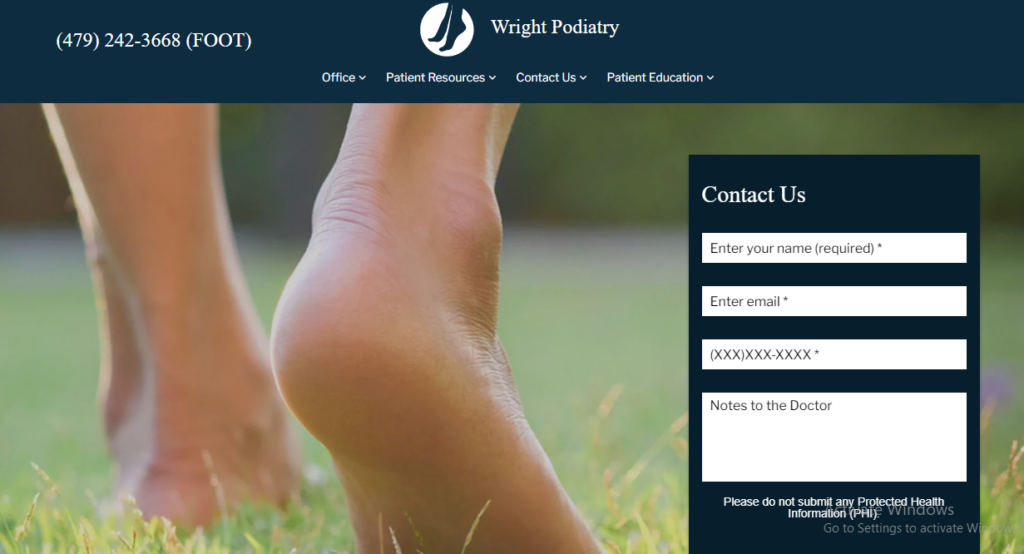This screenshot has height=554, width=1024.
Task: Select the (XXX)XXX-XXXX phone number field
Action: click(834, 354)
